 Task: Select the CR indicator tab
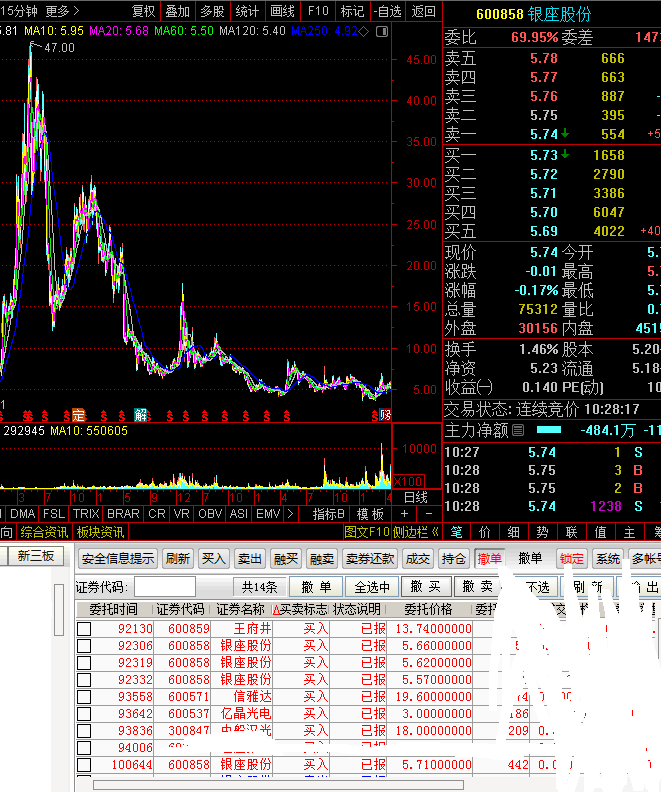(157, 514)
